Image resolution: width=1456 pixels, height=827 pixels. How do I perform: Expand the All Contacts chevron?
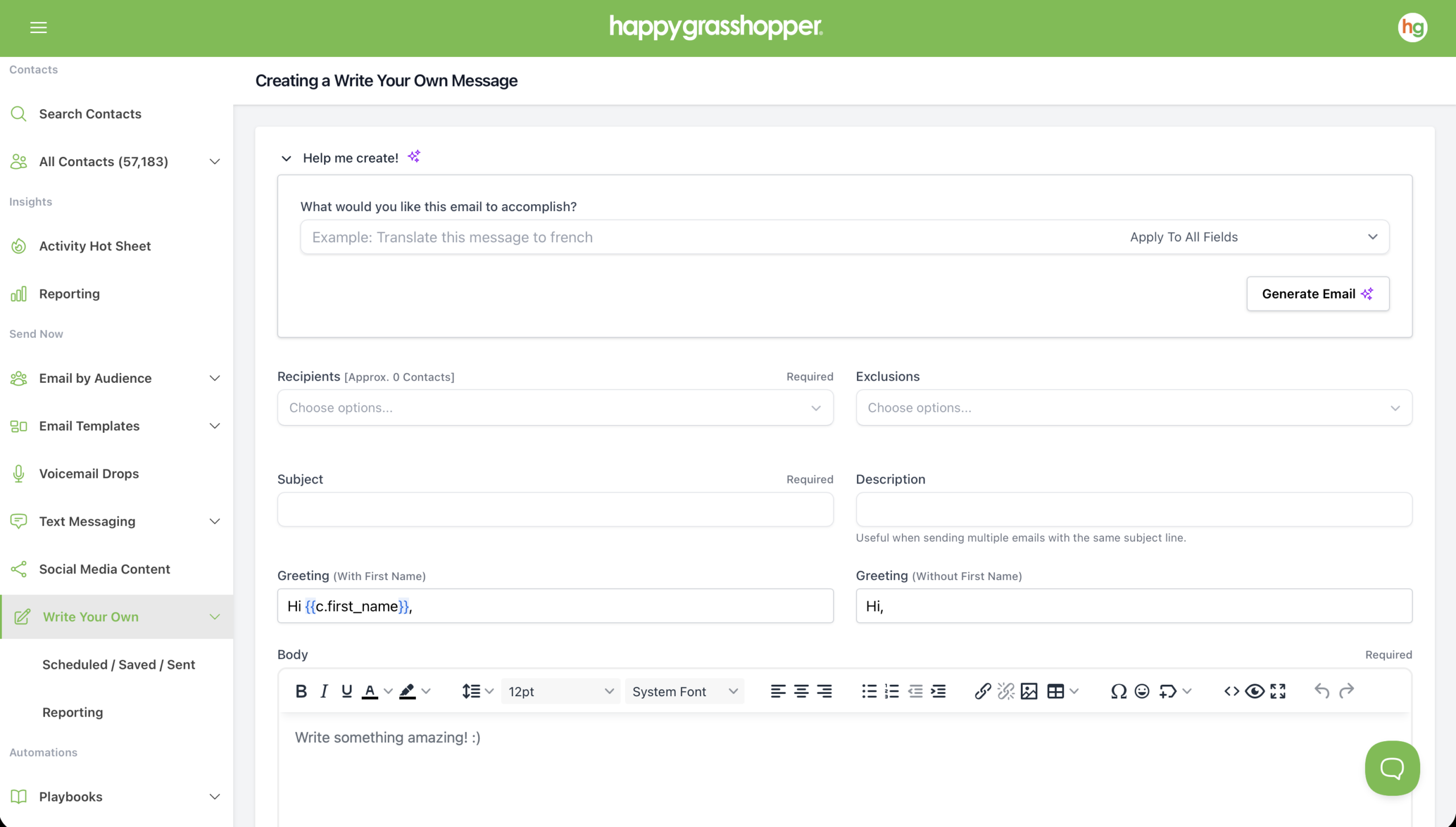coord(214,162)
